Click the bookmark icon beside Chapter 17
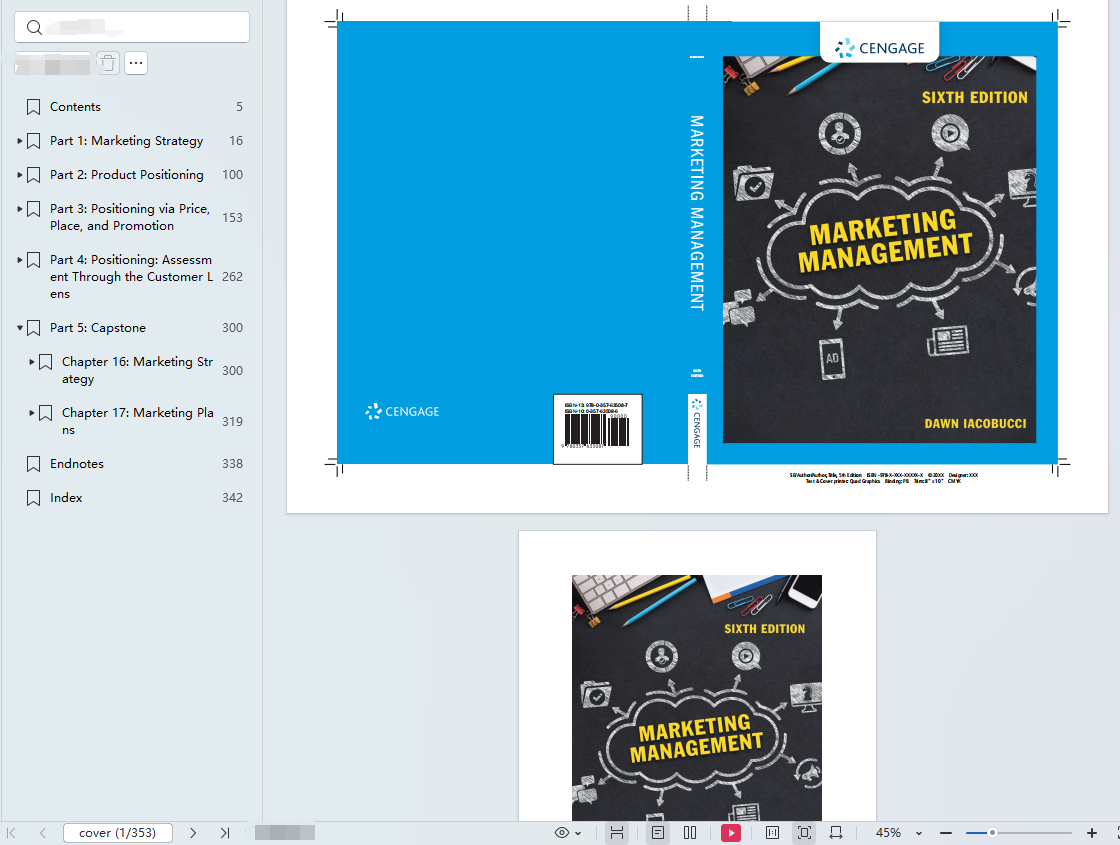 coord(45,413)
